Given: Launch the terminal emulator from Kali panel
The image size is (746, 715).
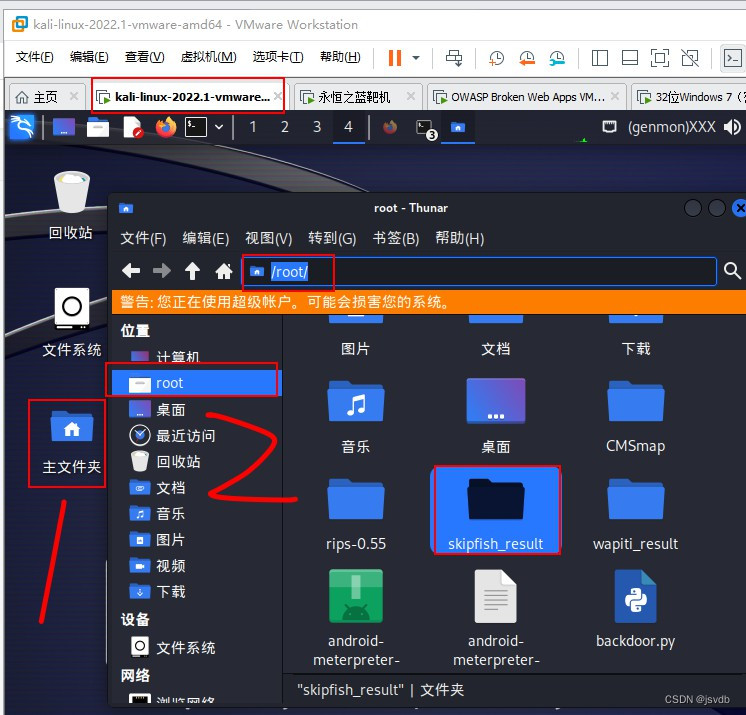Looking at the screenshot, I should (x=196, y=127).
